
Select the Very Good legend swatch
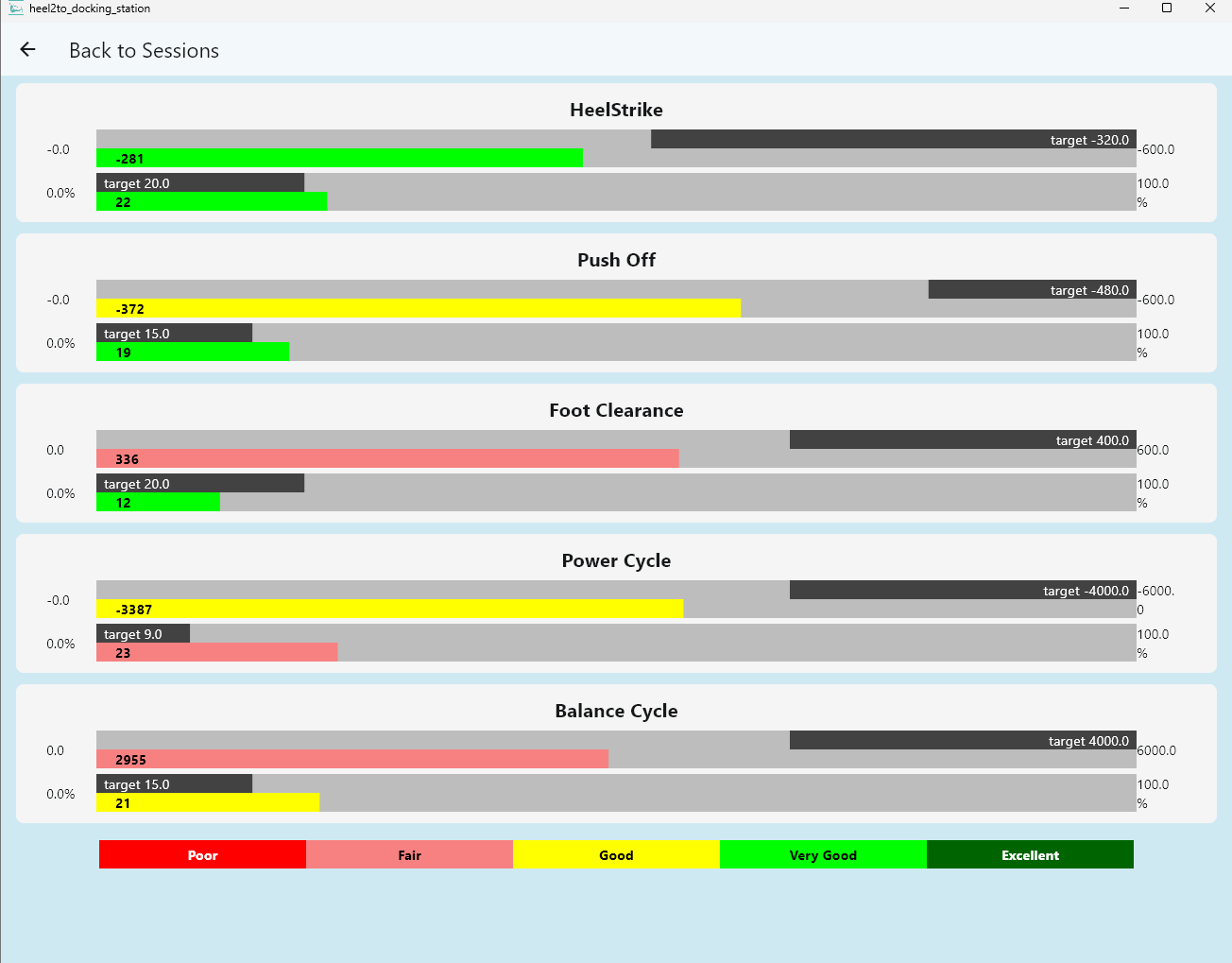(x=823, y=854)
